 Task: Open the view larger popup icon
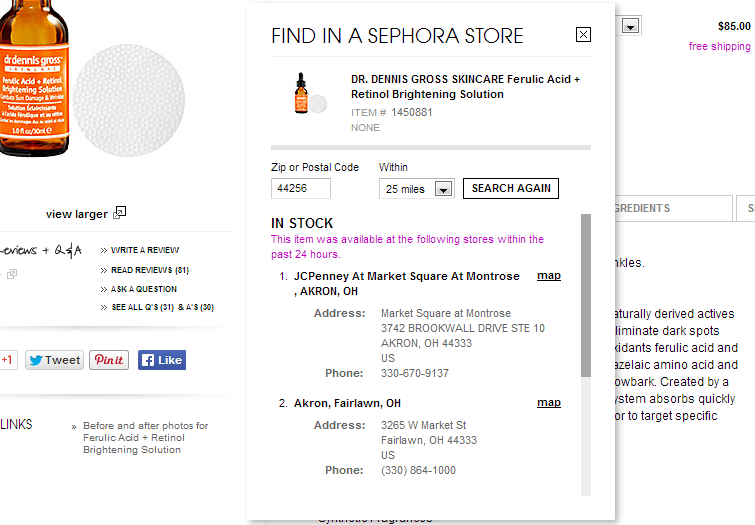119,212
